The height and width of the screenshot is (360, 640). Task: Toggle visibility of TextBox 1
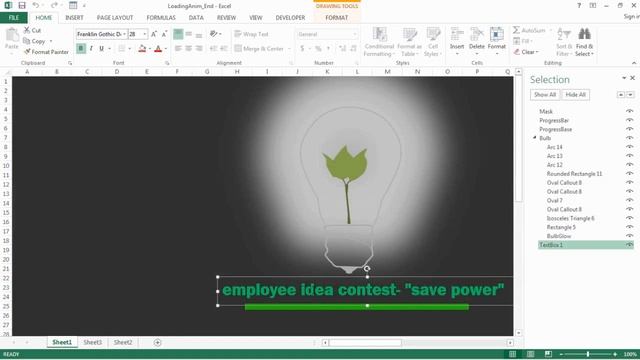coord(629,245)
